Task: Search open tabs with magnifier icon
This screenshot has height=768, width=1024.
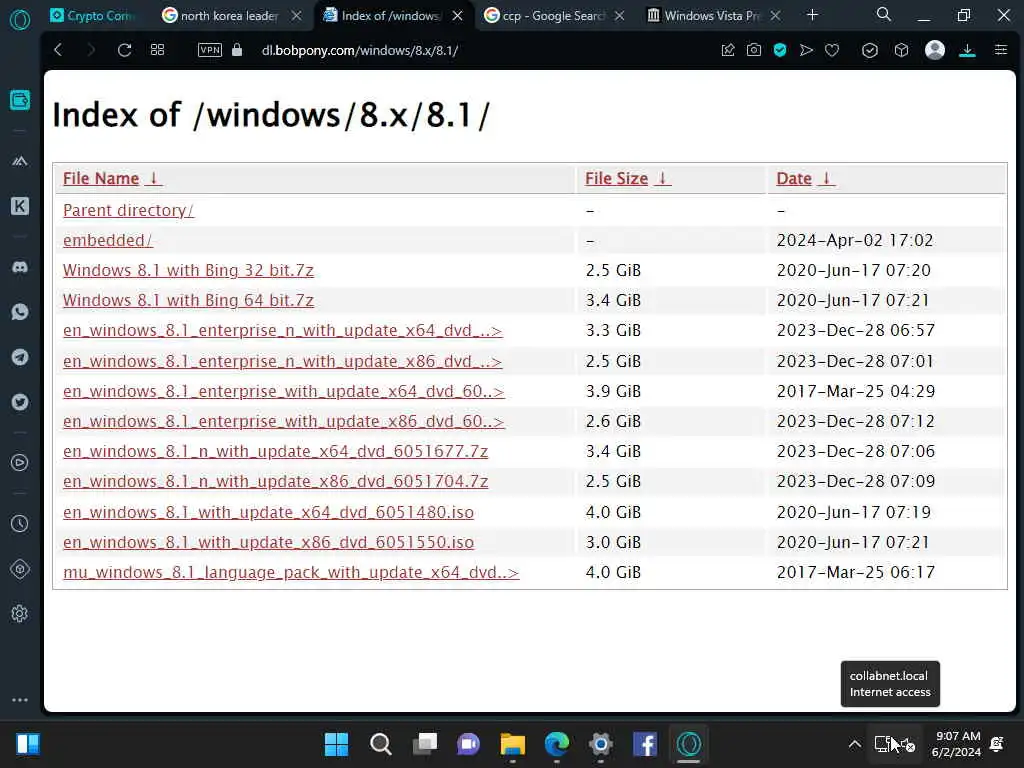Action: tap(884, 14)
